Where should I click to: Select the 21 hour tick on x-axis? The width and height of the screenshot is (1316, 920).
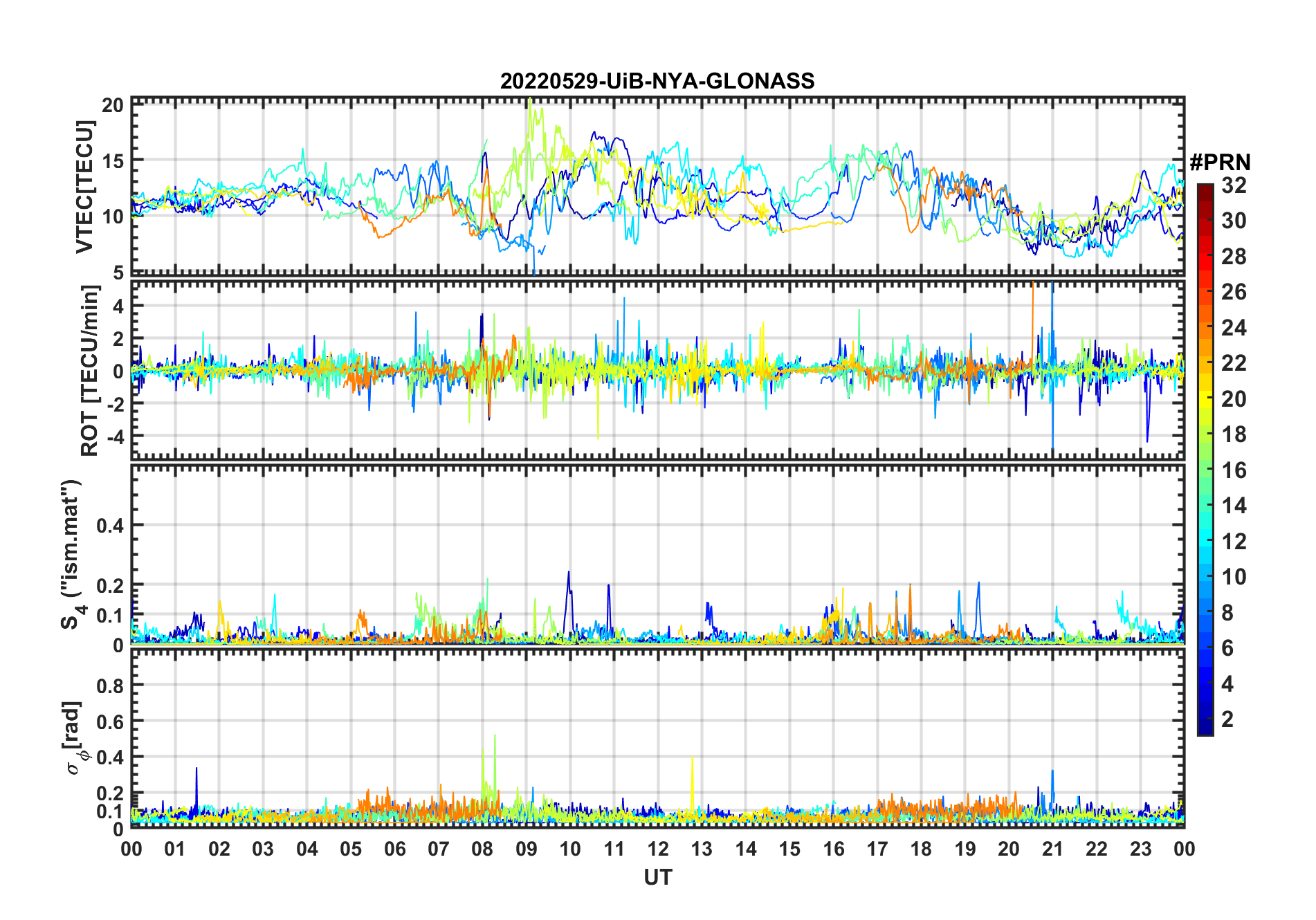(1052, 849)
